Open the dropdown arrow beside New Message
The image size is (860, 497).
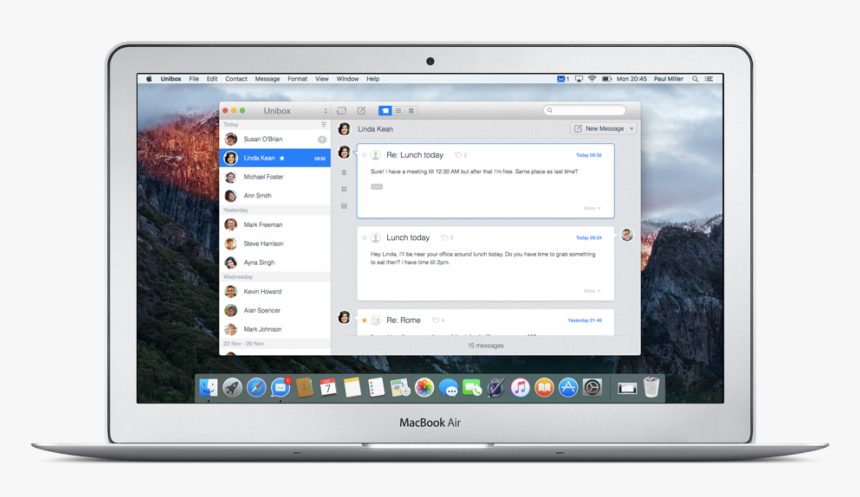tap(632, 128)
